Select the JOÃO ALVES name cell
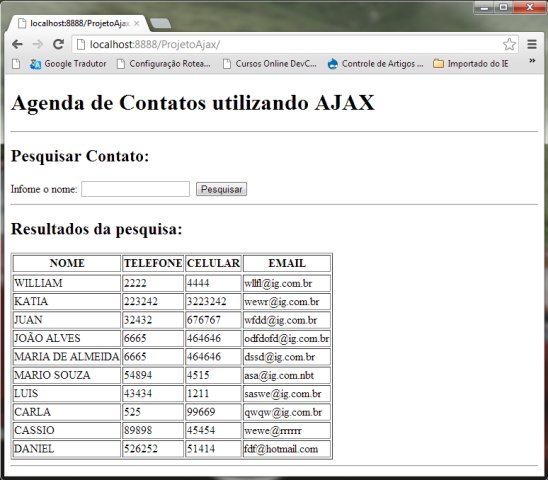Screen dimensions: 548x480 click(67, 338)
